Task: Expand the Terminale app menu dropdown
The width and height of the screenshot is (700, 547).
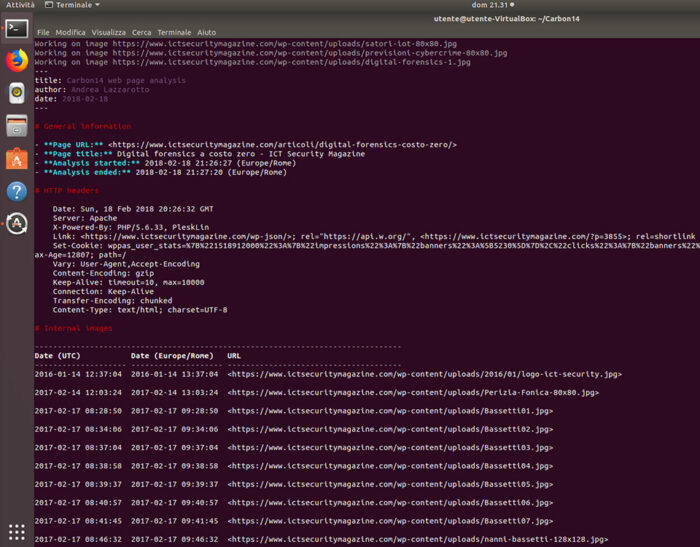Action: point(72,5)
